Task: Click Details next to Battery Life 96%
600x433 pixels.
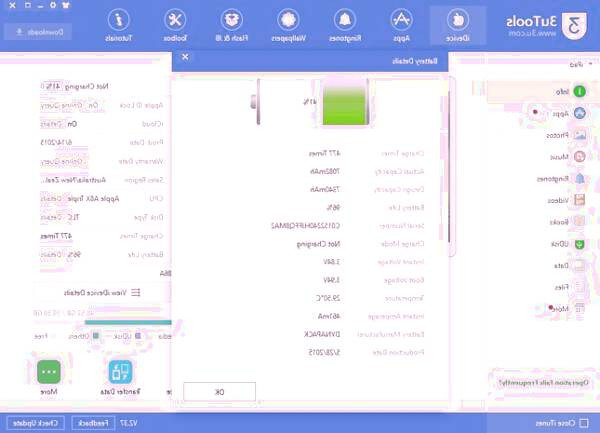Action: pos(52,254)
